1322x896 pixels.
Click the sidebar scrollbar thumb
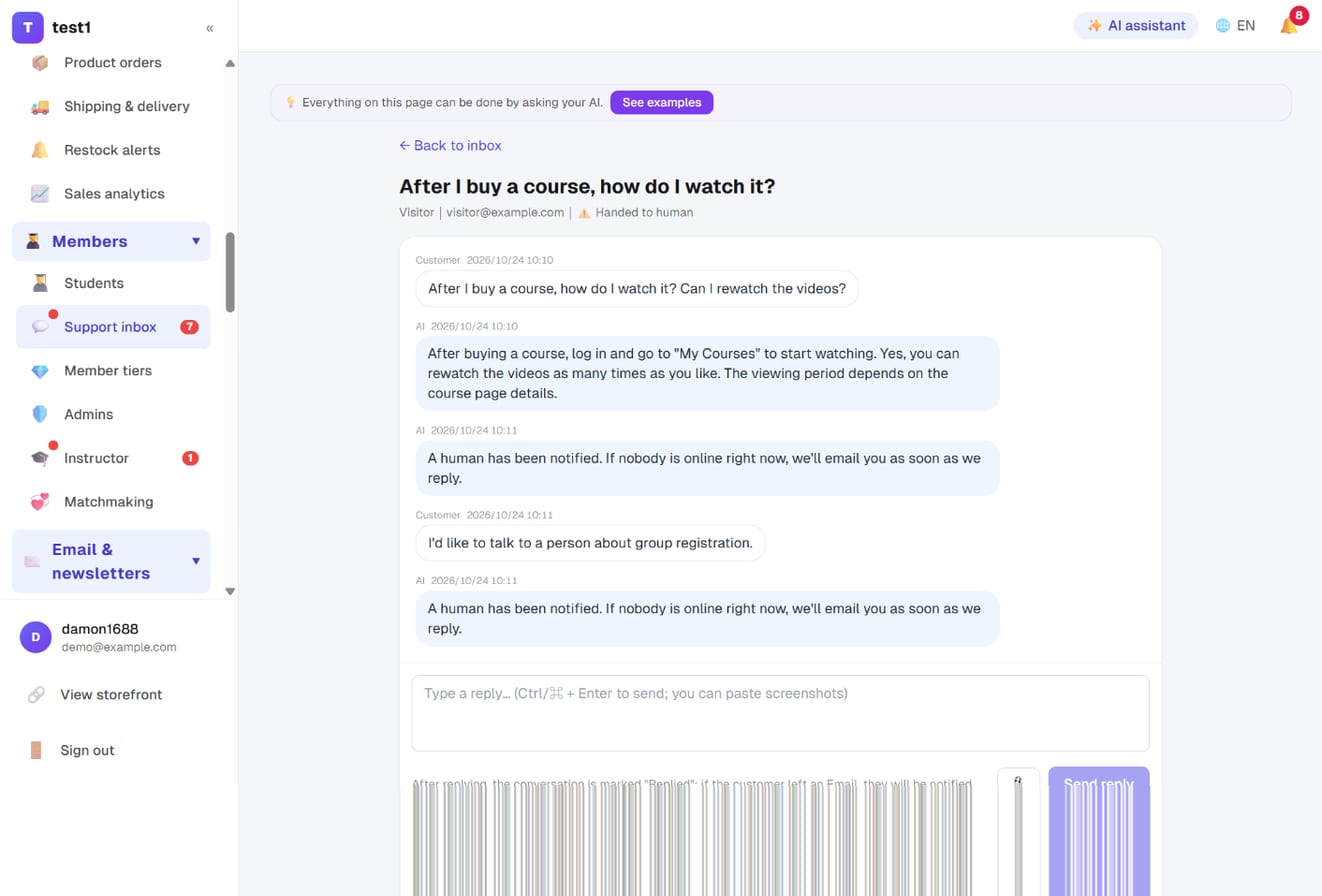(230, 272)
